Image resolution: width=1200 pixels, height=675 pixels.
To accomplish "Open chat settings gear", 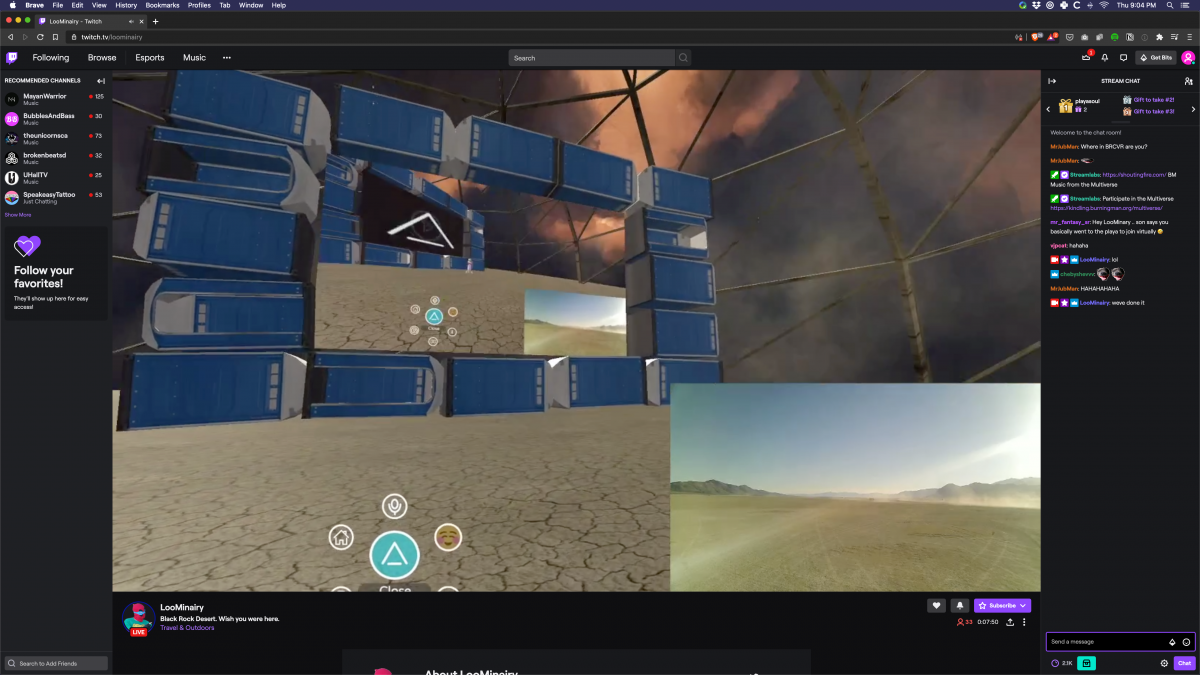I will pos(1164,663).
